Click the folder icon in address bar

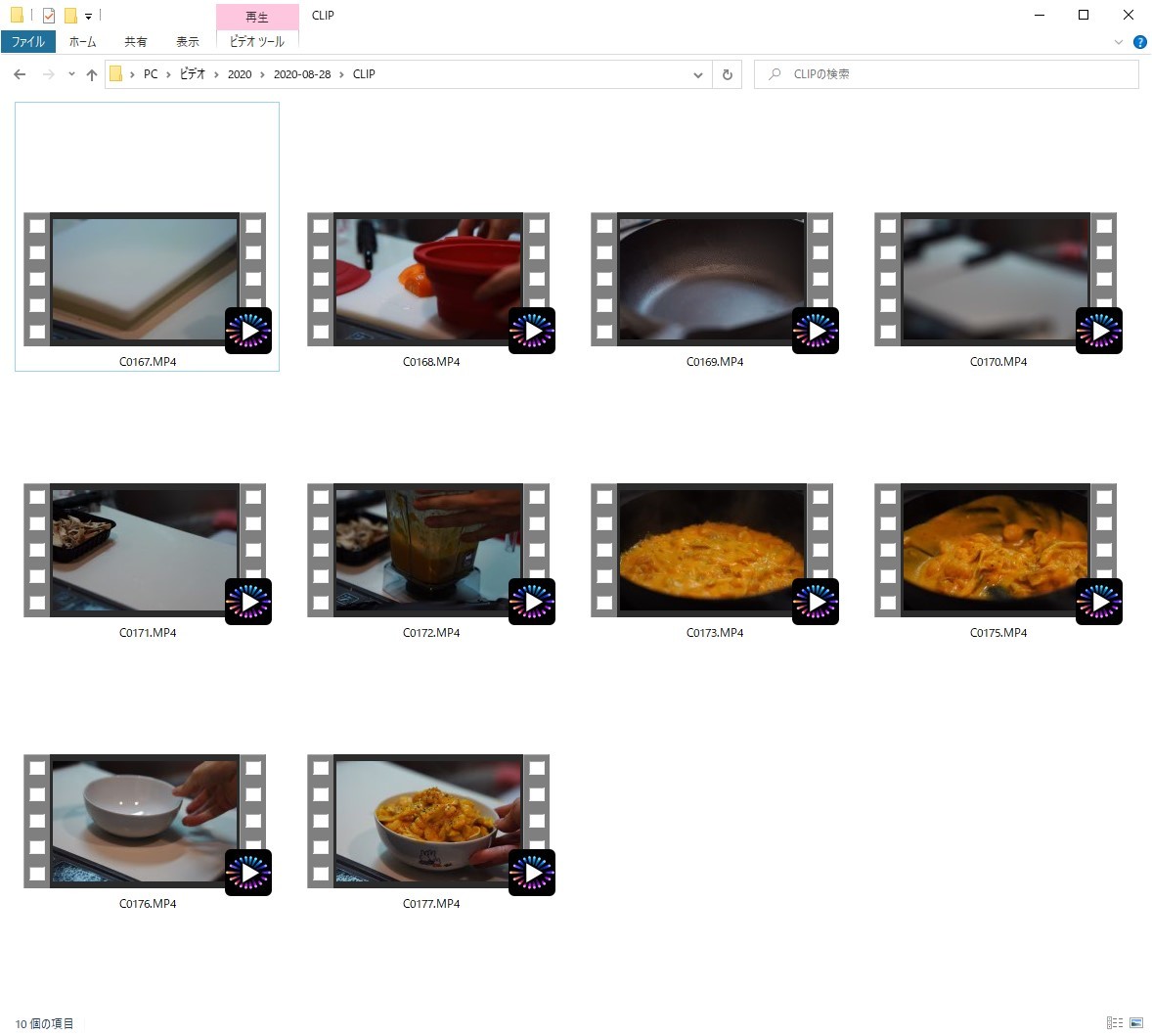point(115,73)
